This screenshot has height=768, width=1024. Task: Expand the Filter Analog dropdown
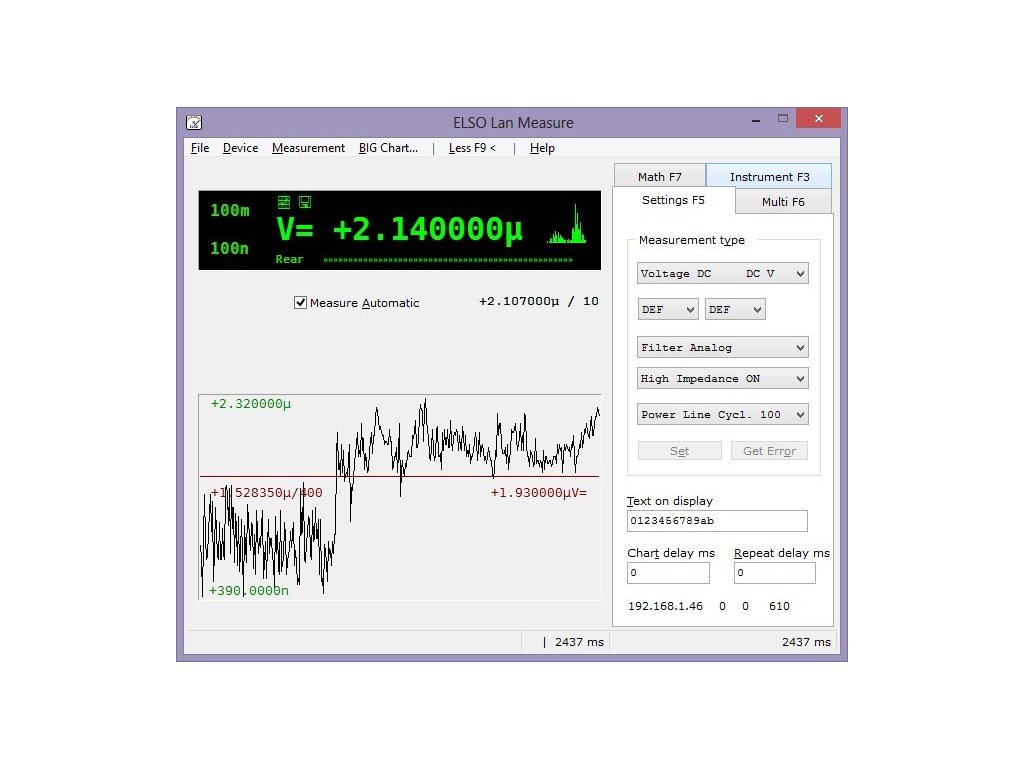click(x=722, y=348)
